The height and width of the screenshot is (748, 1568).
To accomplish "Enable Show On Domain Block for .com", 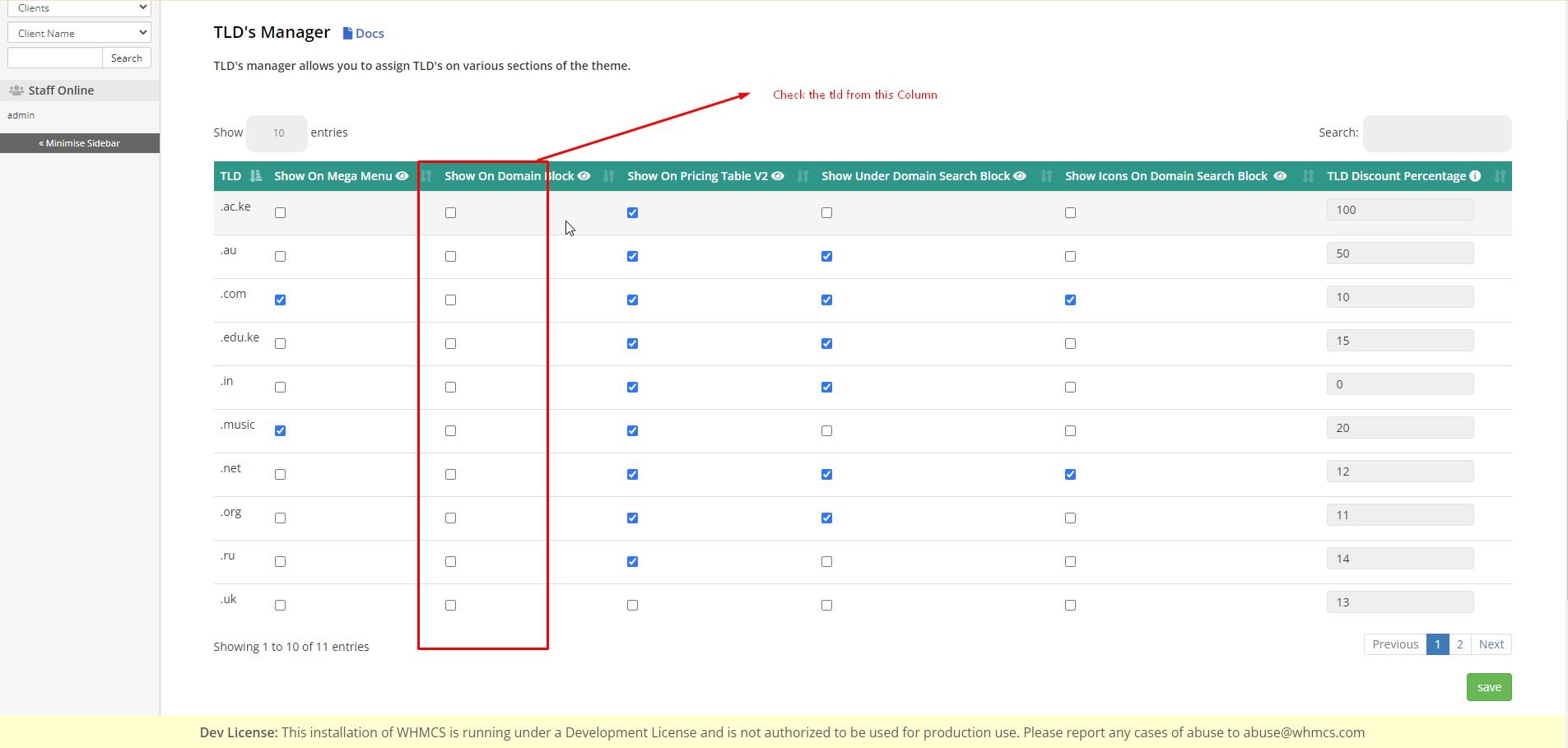I will [x=450, y=300].
